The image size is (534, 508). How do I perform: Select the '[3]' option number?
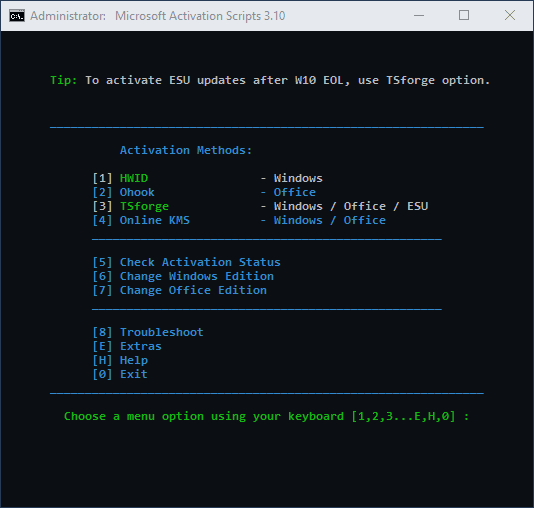click(102, 206)
